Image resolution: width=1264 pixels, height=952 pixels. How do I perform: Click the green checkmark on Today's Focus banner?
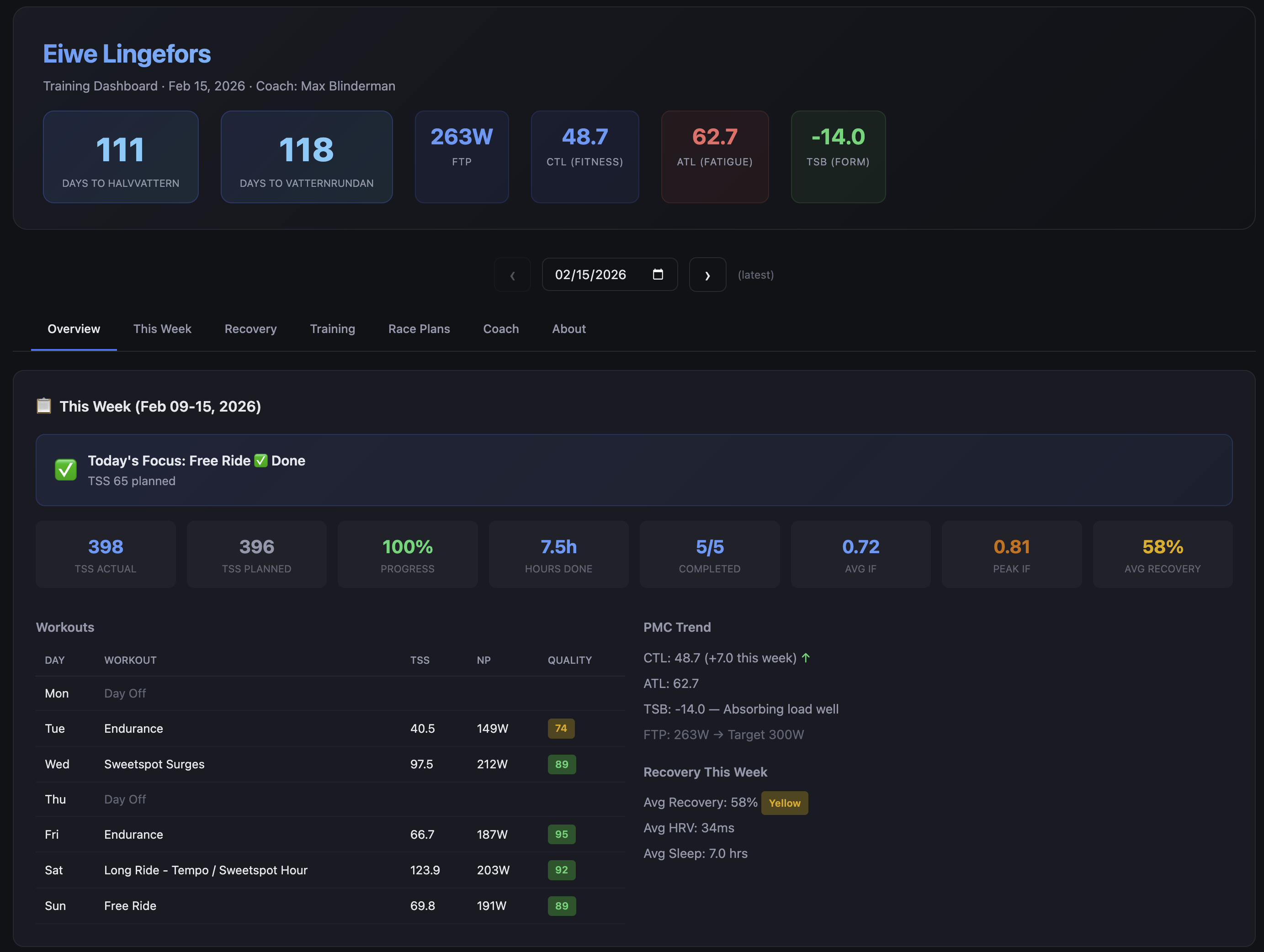[x=65, y=470]
